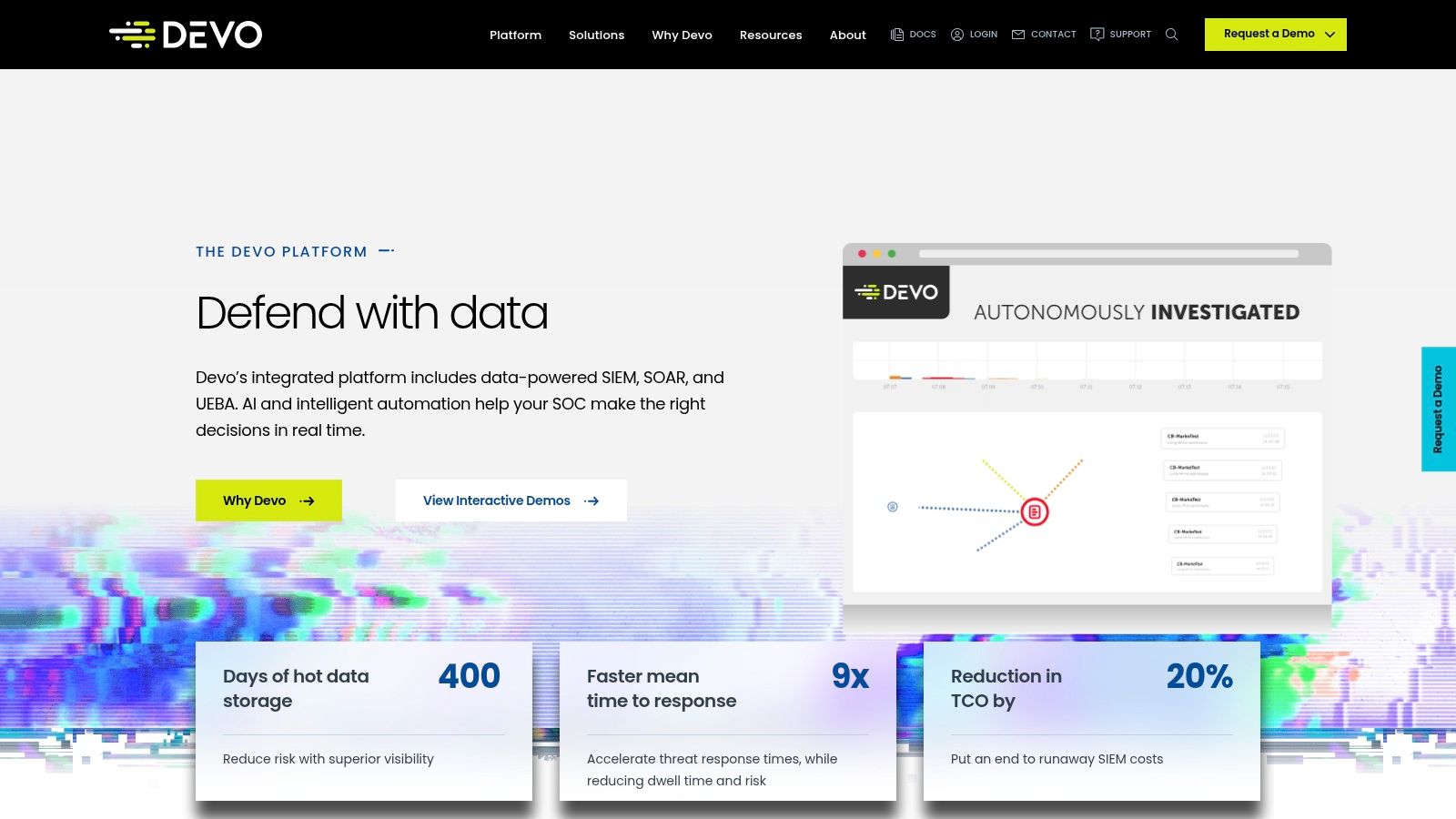Click the Login user icon

click(957, 35)
